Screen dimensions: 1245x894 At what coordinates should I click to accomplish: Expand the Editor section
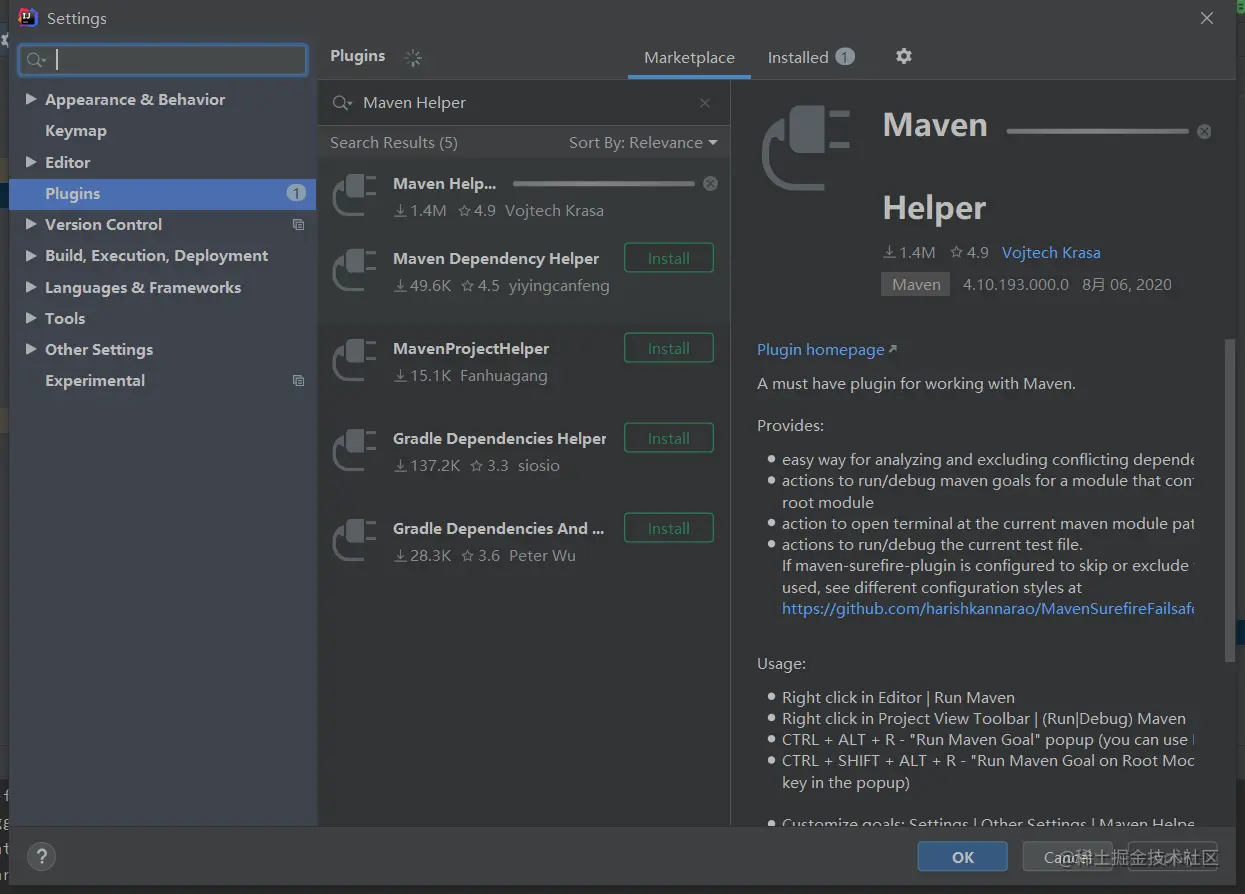(x=31, y=162)
